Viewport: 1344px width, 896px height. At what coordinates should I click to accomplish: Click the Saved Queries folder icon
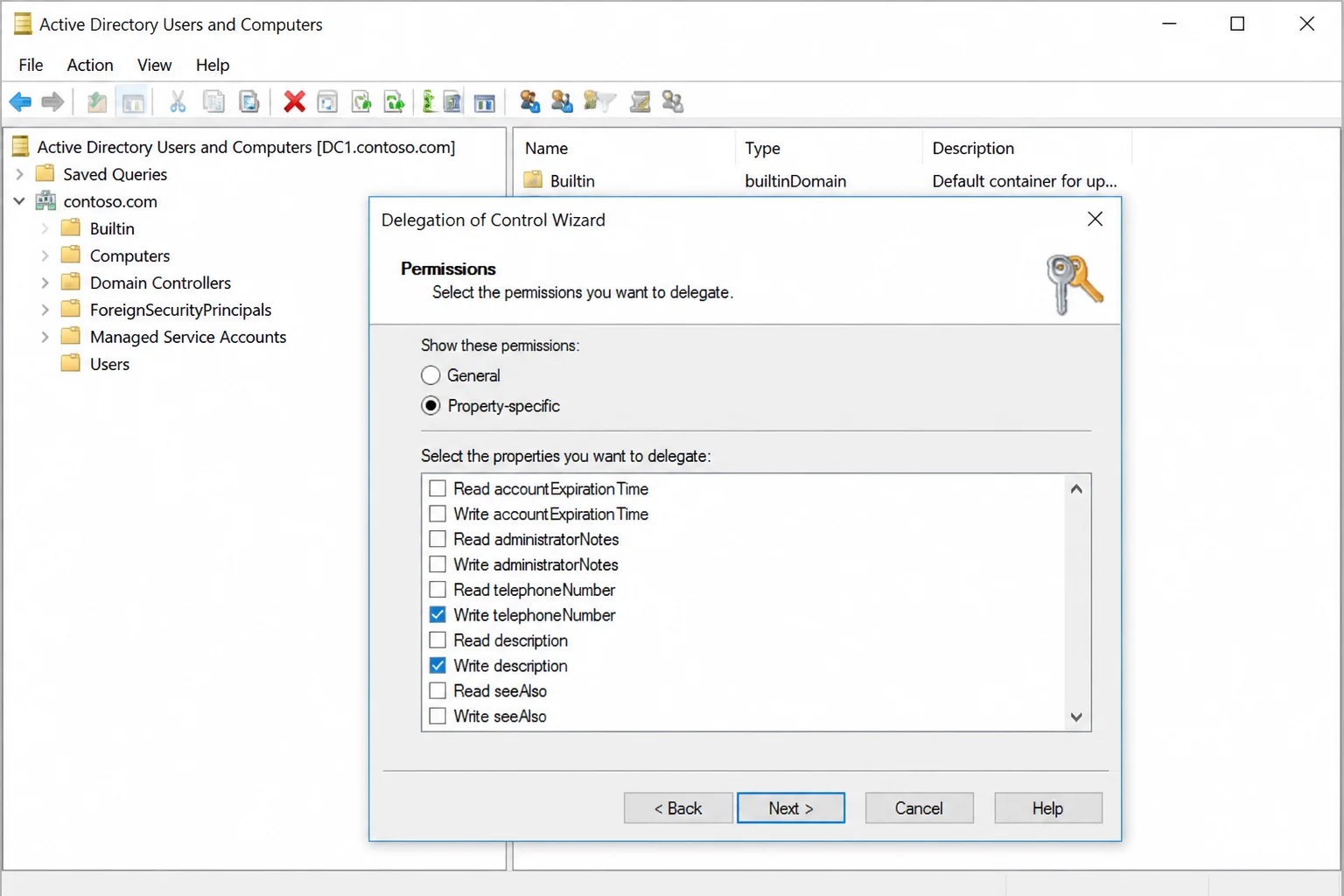point(45,174)
